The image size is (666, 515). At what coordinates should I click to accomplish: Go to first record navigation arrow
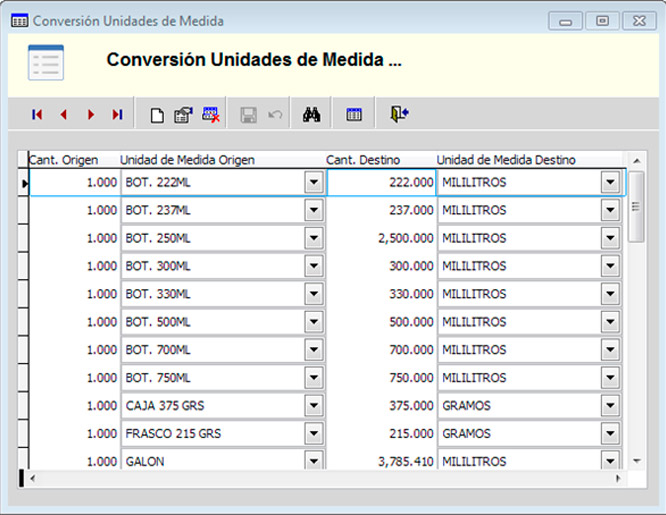pos(37,115)
